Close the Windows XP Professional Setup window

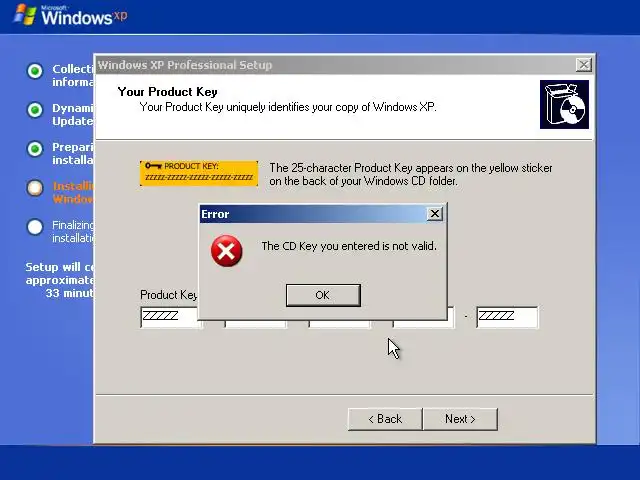584,64
